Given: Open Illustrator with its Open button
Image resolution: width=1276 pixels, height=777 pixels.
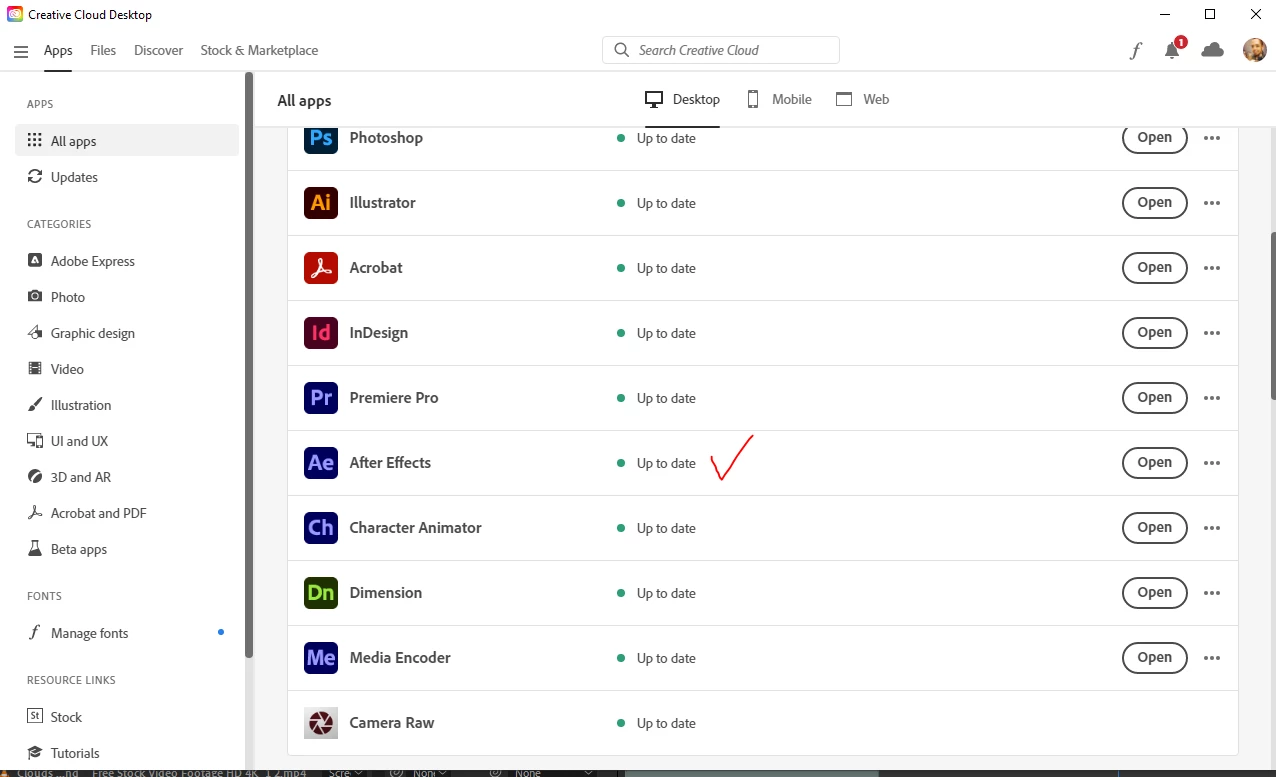Looking at the screenshot, I should point(1155,202).
